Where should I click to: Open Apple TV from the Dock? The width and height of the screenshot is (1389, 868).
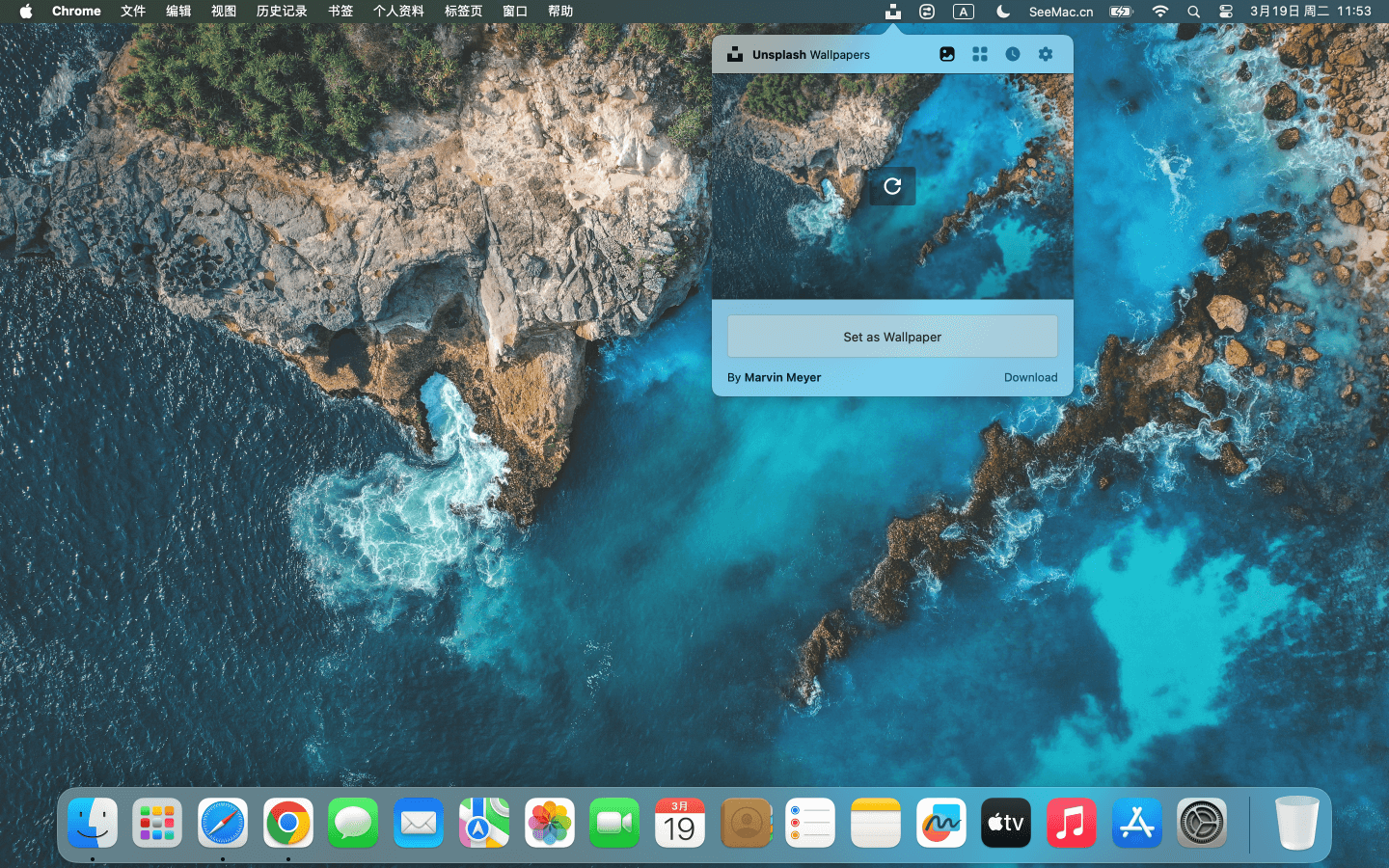click(1006, 823)
